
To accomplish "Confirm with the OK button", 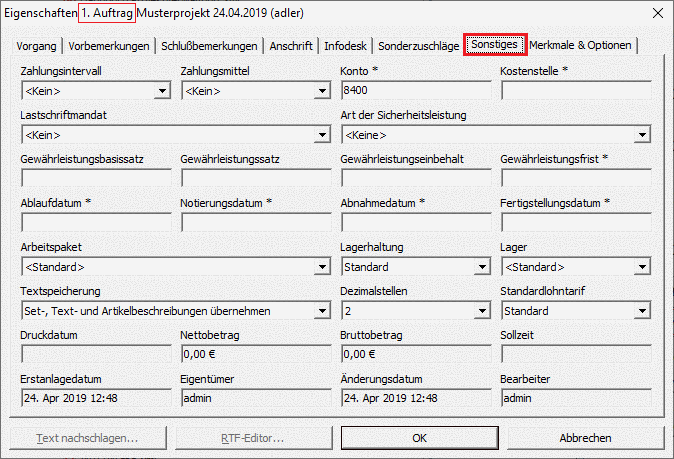I will pyautogui.click(x=420, y=438).
